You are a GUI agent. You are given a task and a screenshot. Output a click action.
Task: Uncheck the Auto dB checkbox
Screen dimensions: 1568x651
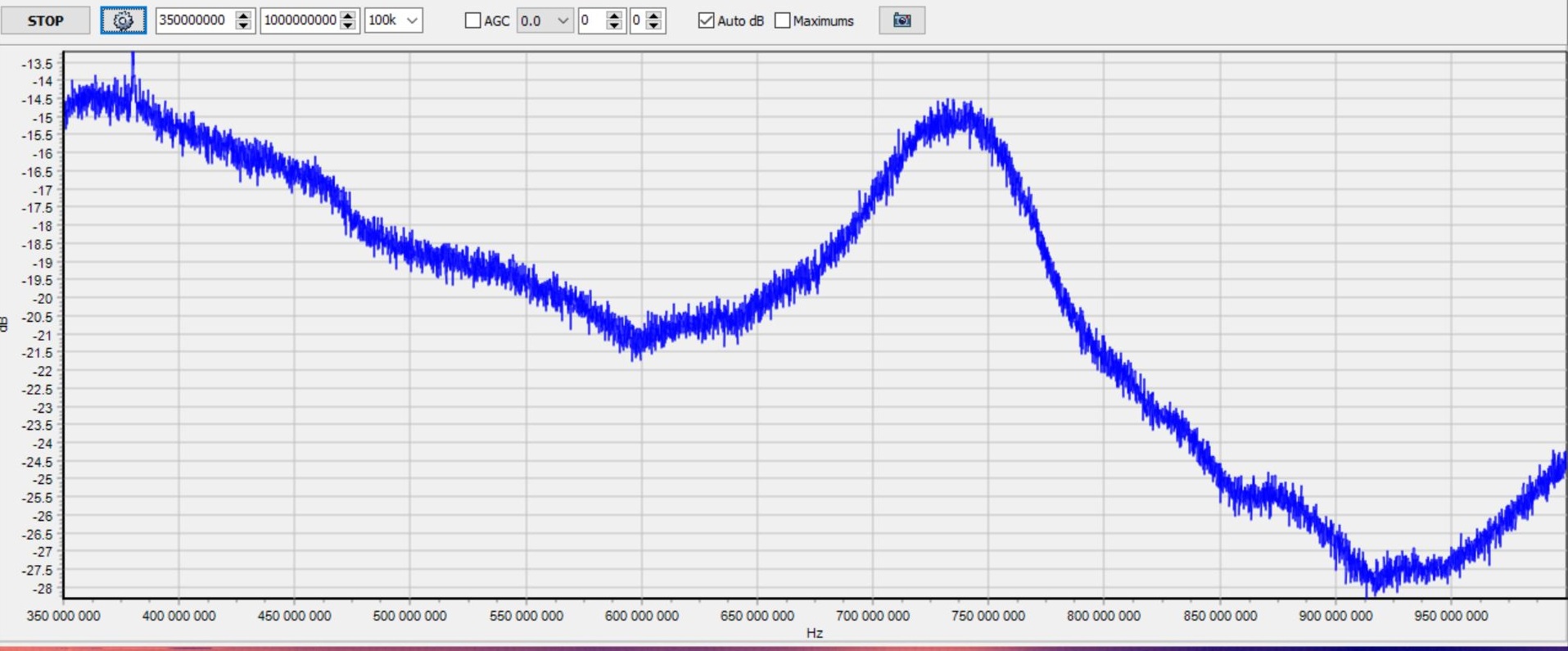706,20
